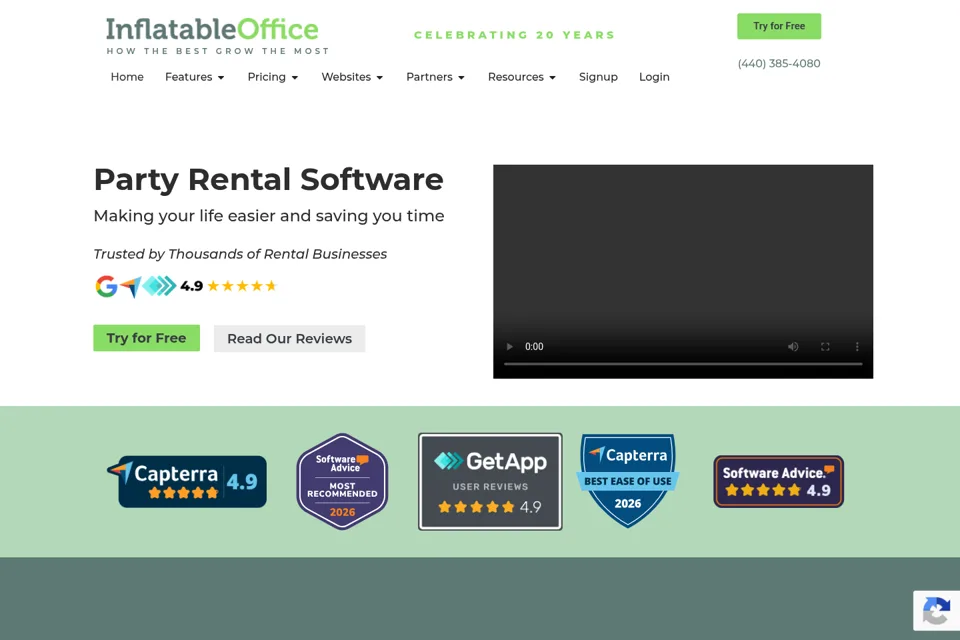Click the Capterra arrow icon beside the 4.9 rating
960x640 pixels.
click(131, 287)
